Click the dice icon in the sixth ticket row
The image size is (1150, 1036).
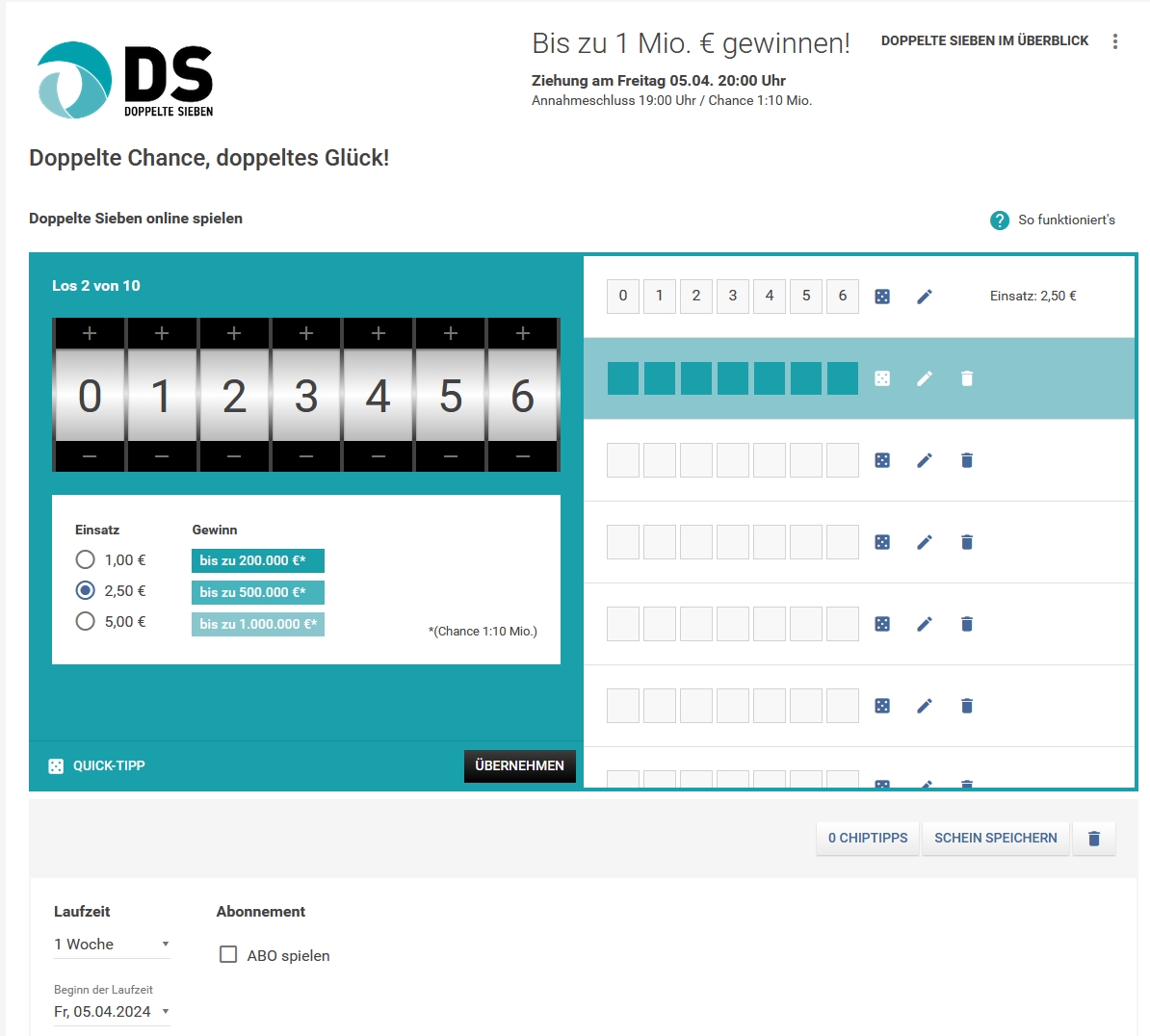pyautogui.click(x=882, y=706)
